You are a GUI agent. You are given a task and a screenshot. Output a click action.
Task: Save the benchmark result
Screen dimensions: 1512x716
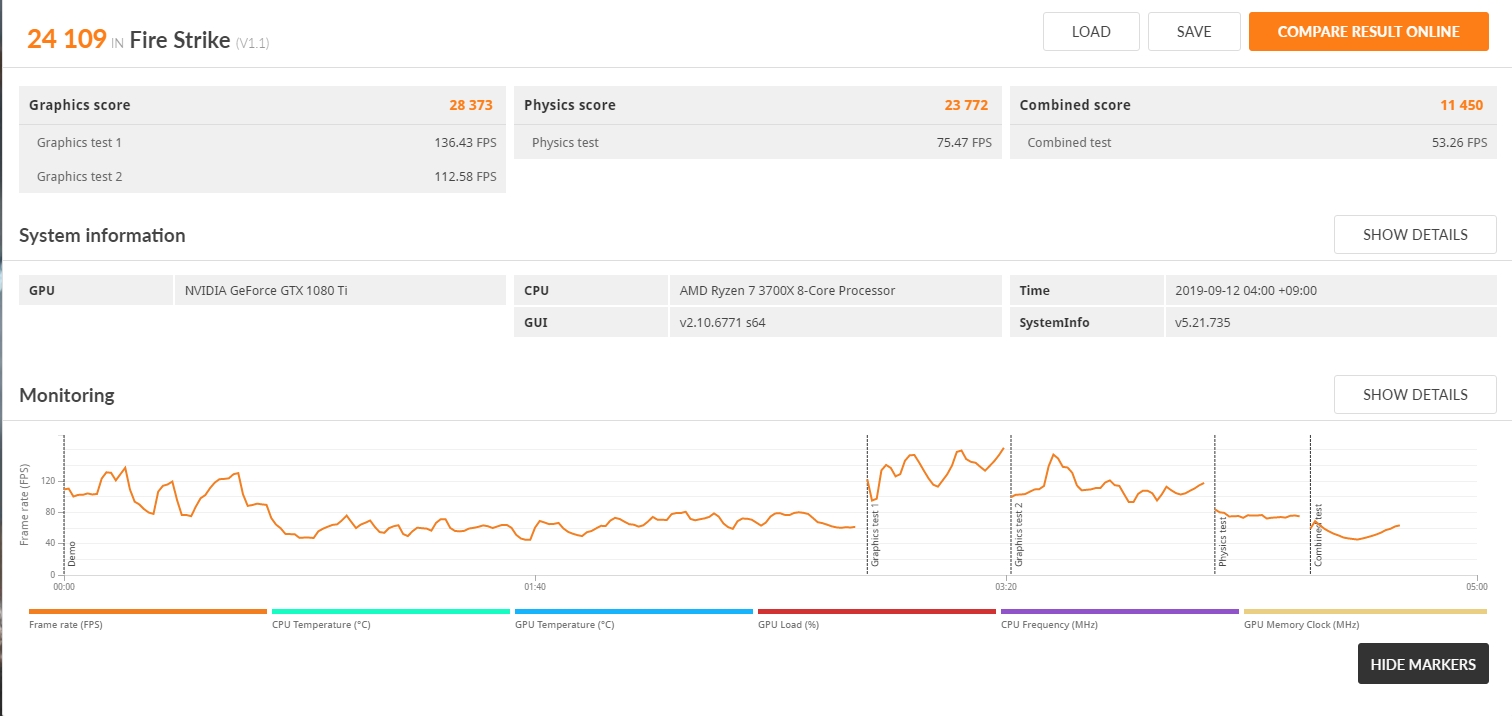point(1194,31)
